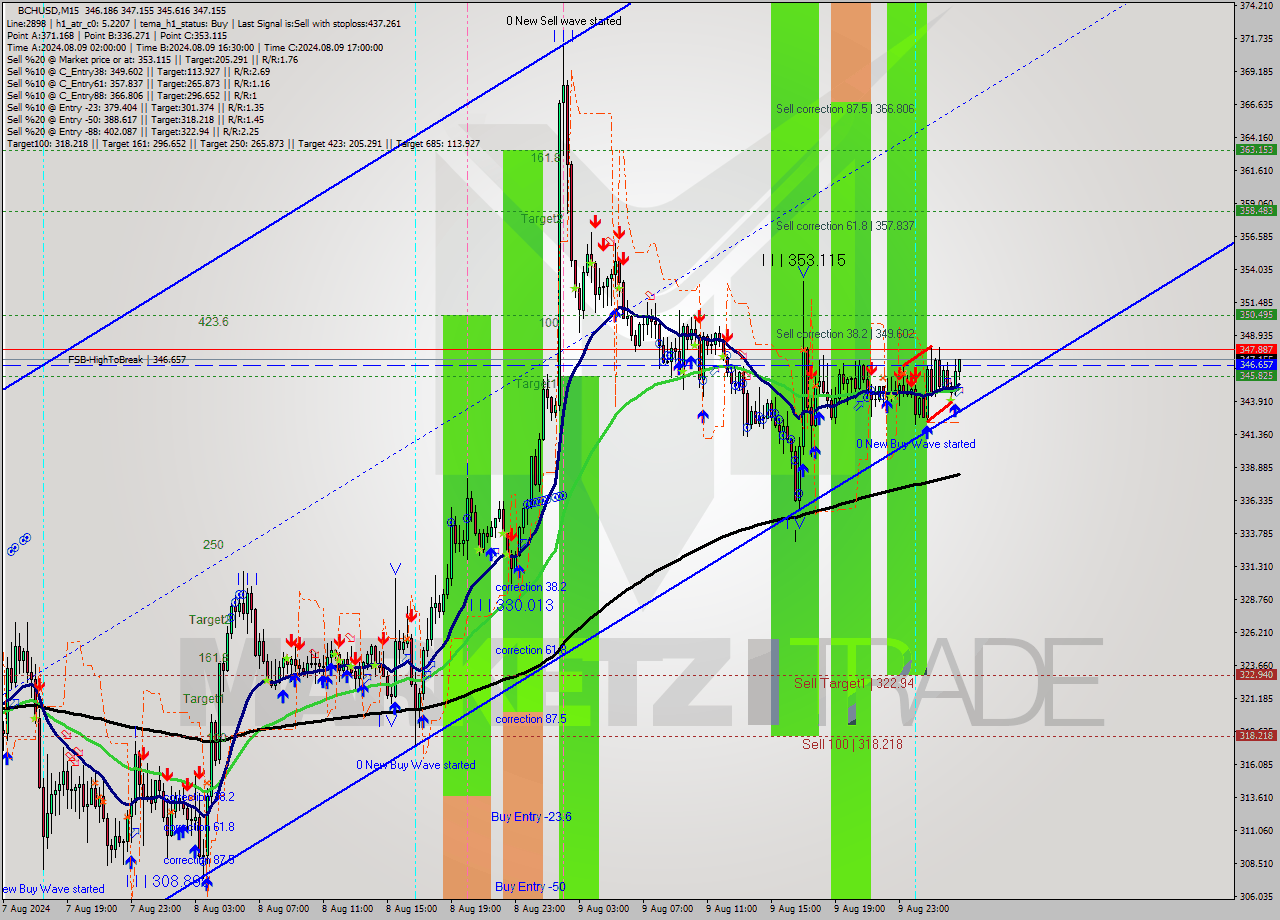Click the 'Target100: 318.218' targets line

[x=243, y=143]
